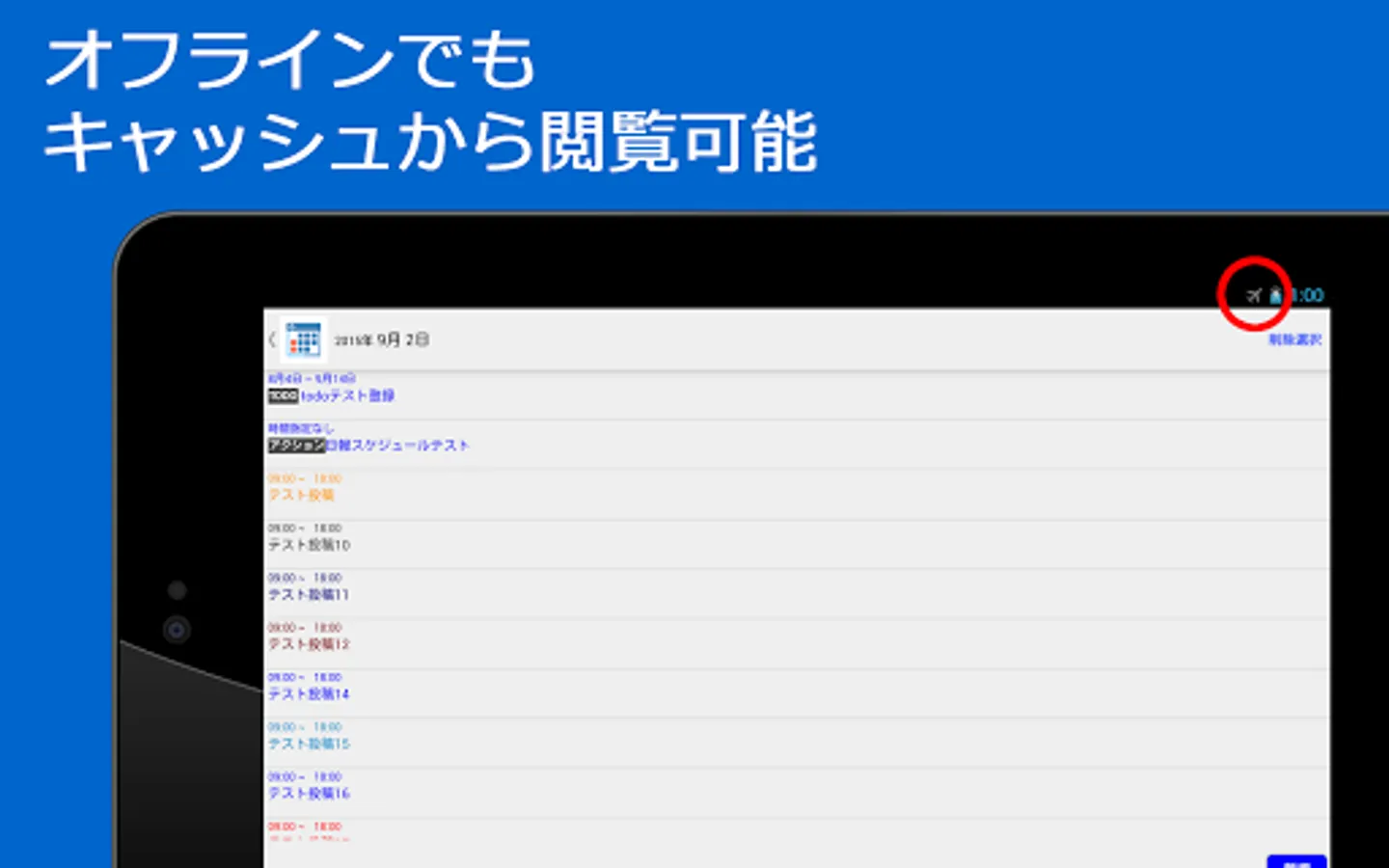Select the 9月 2日 date title
The image size is (1389, 868).
pos(382,339)
